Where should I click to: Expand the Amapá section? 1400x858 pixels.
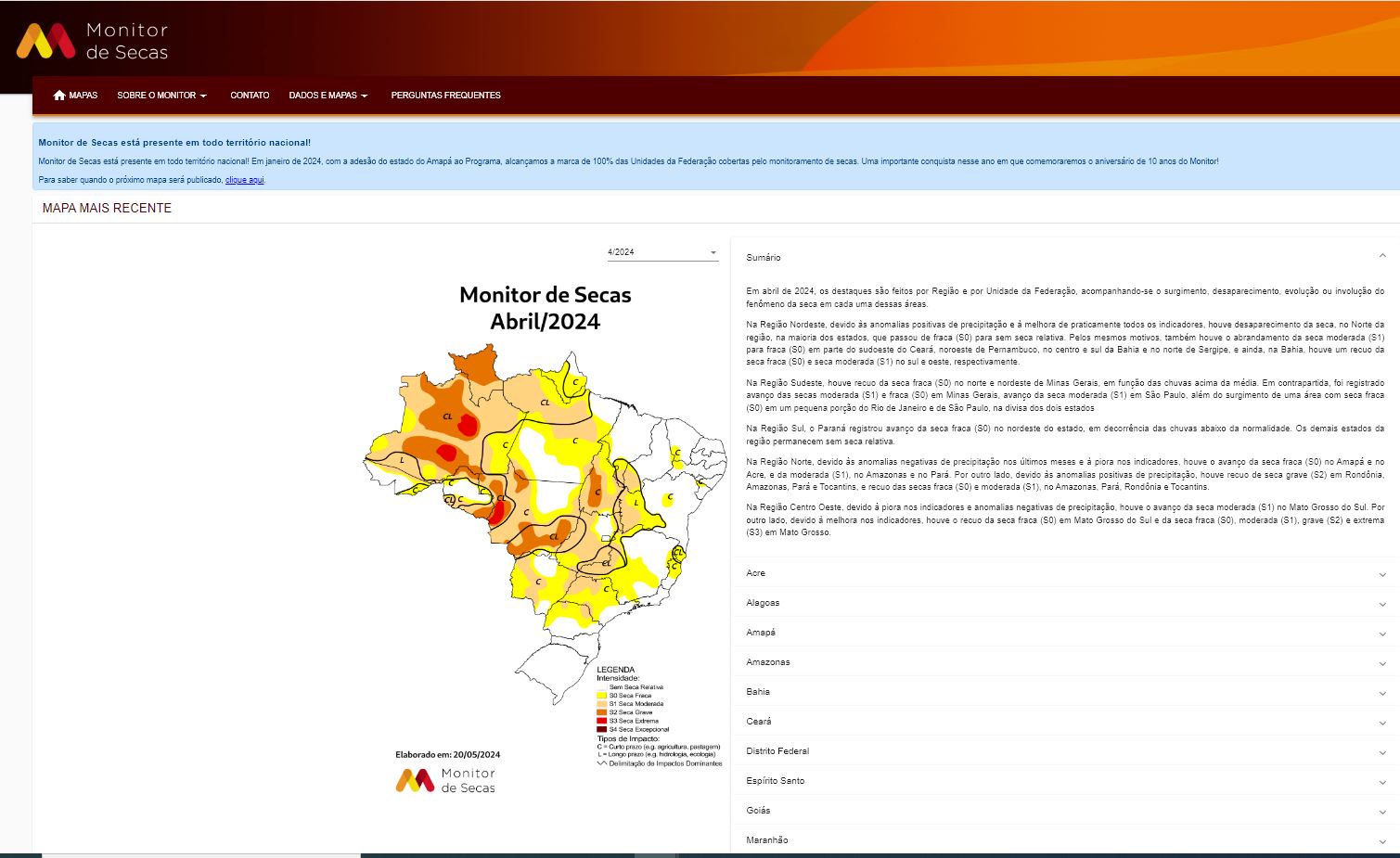[1065, 633]
